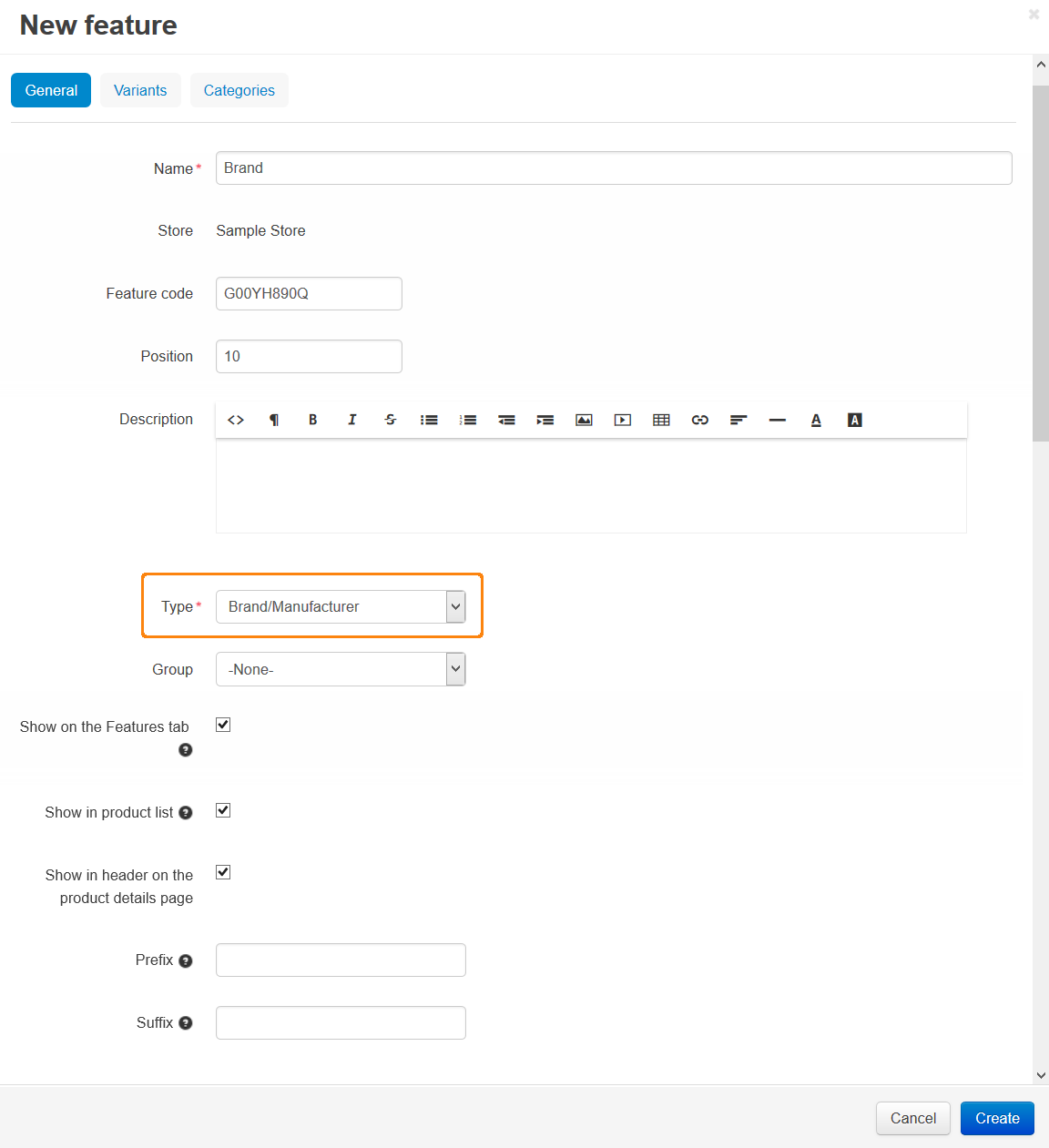Insert unordered bullet list in editor

tap(429, 420)
